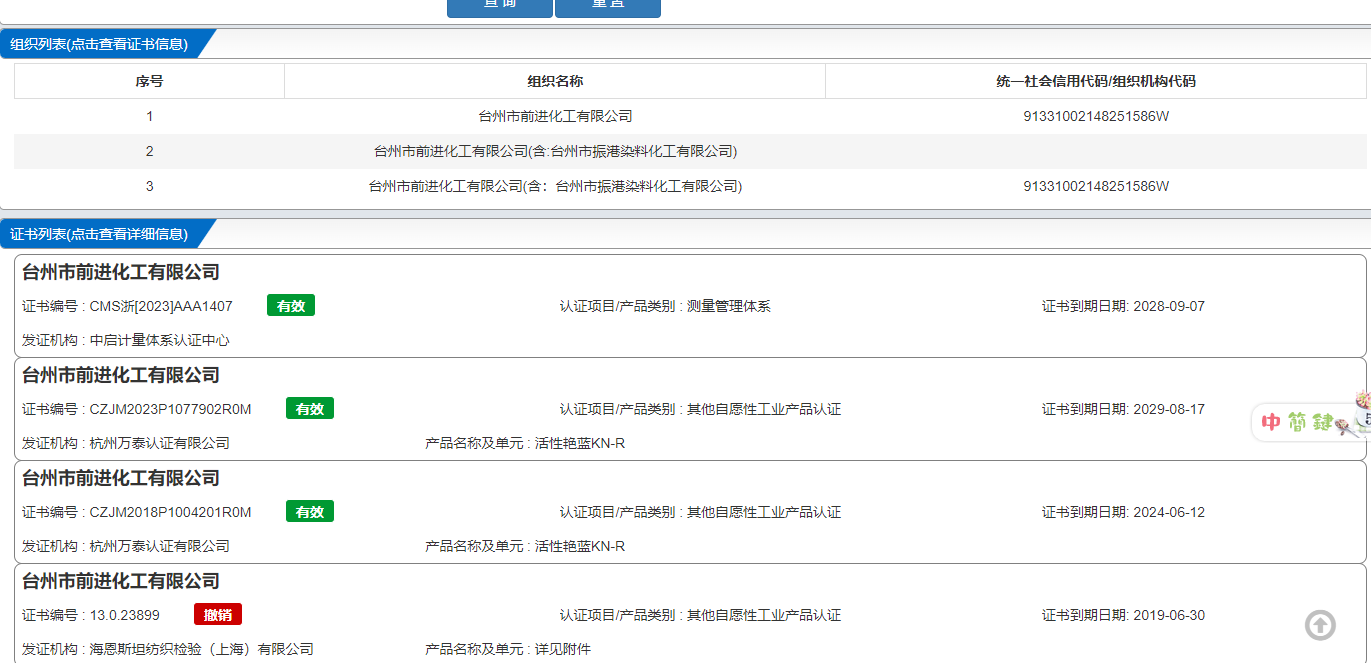Click 杭州万泰认证有限公司 in the CZJM2023P1077902R0M card
Viewport: 1371px width, 663px height.
[160, 443]
